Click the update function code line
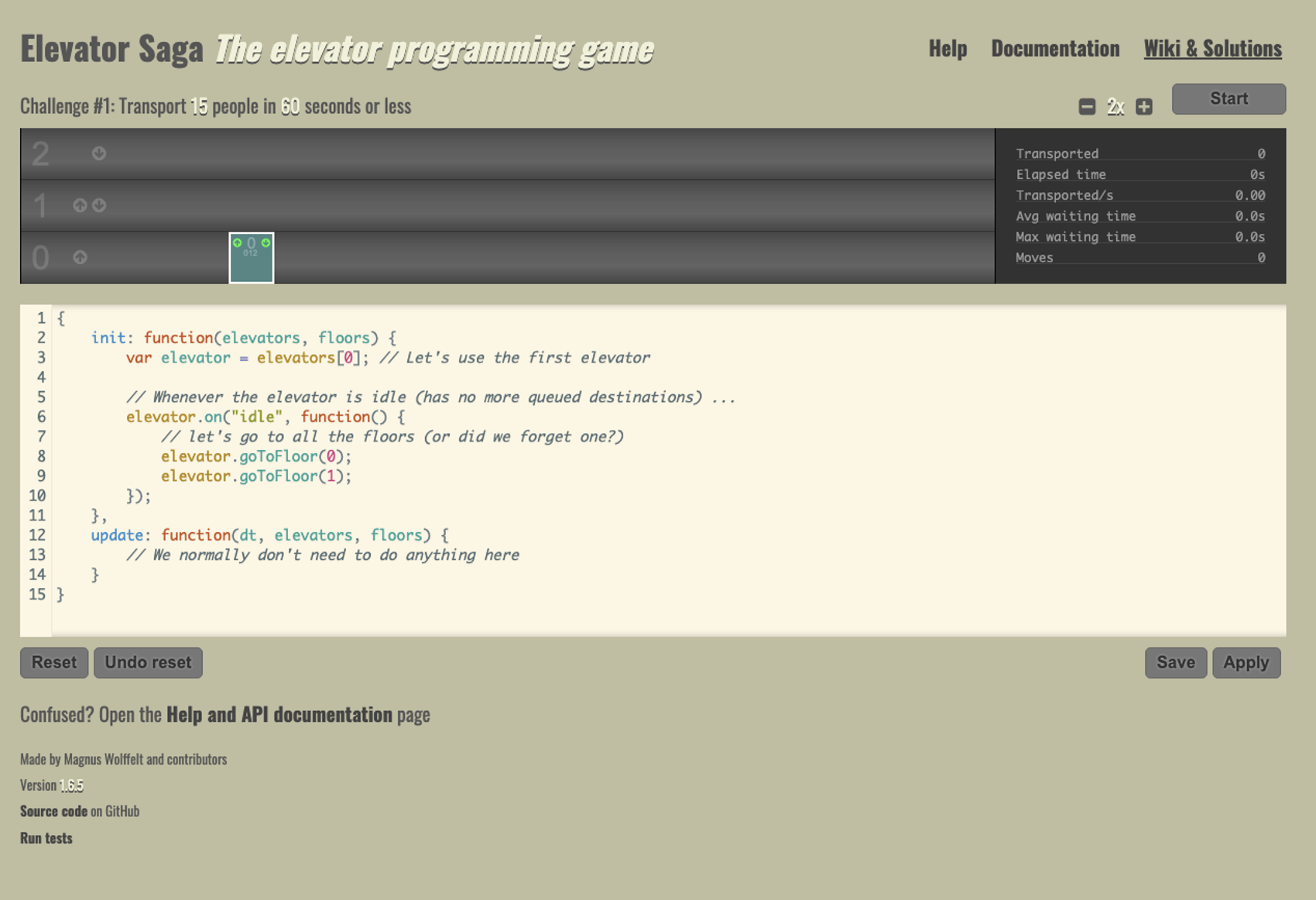This screenshot has height=900, width=1316. pyautogui.click(x=269, y=535)
